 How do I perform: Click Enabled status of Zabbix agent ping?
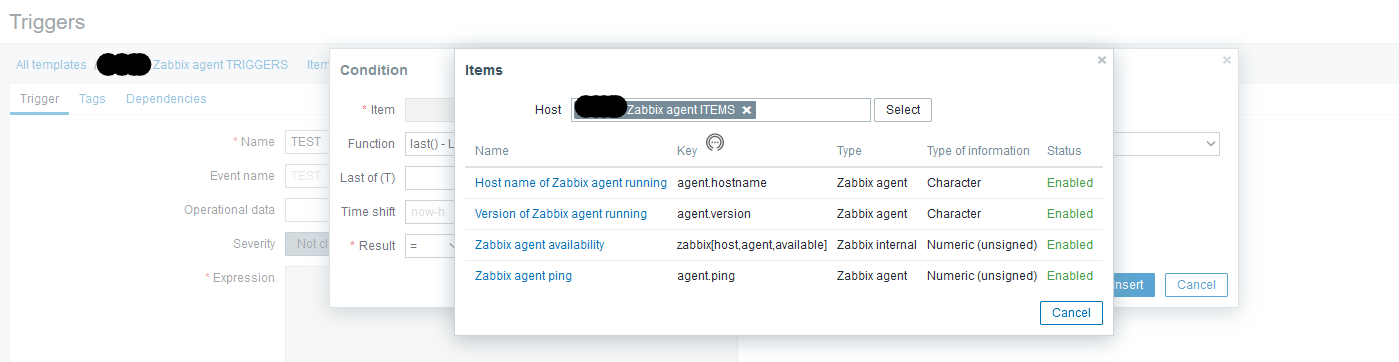tap(1070, 276)
